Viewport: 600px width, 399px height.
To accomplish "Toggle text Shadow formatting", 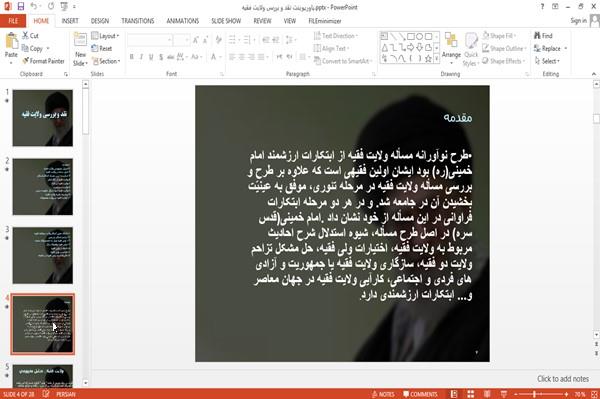I will click(x=161, y=57).
